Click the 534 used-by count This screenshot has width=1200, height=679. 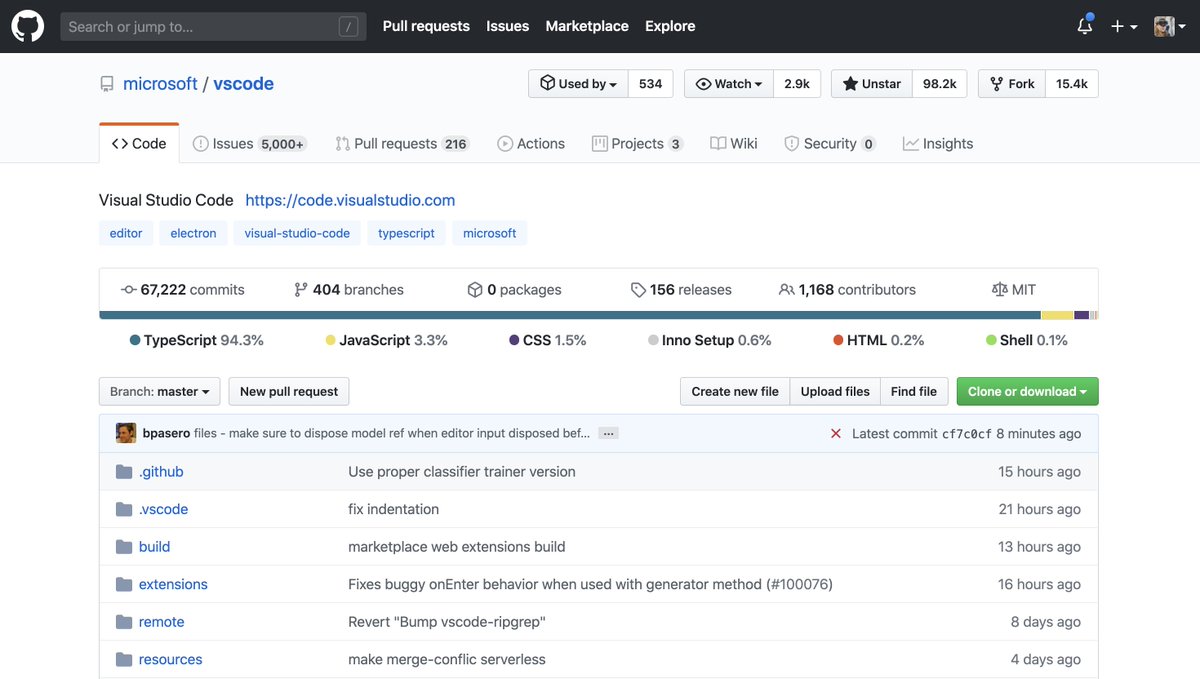pos(651,84)
